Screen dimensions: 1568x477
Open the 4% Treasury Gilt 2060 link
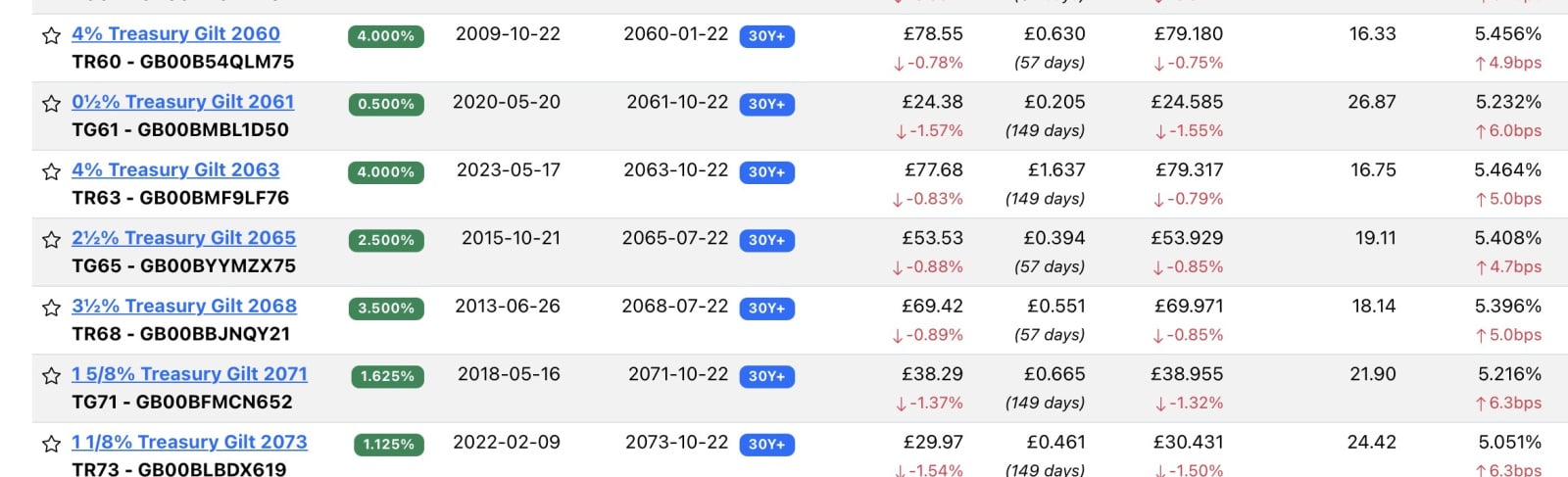pos(175,34)
